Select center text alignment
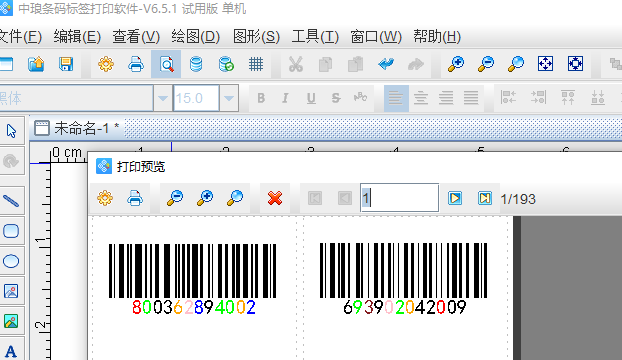Screen dimensions: 622x360 point(421,98)
